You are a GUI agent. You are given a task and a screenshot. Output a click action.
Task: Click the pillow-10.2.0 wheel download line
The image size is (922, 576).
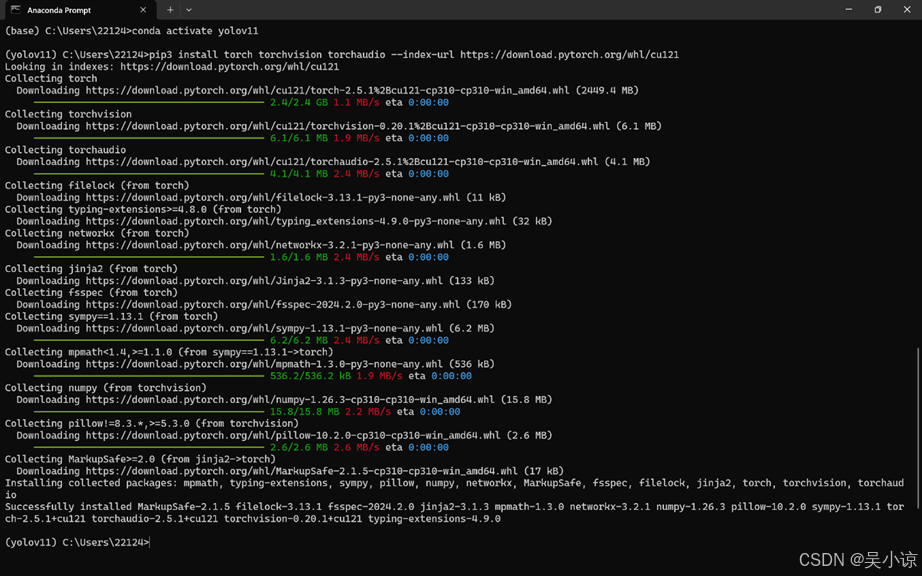284,436
